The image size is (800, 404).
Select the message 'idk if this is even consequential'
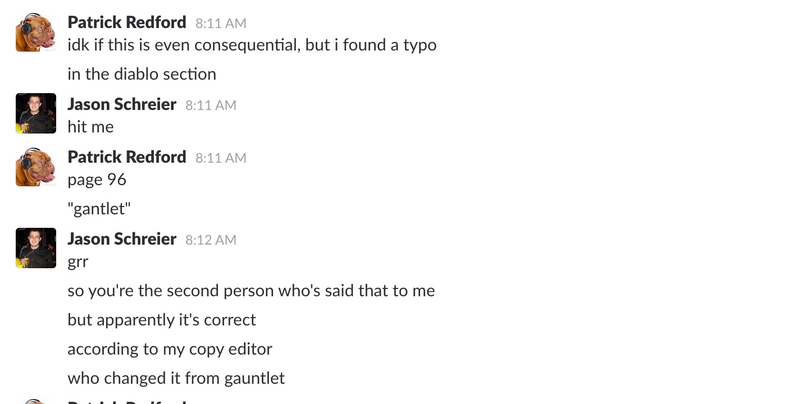(252, 45)
